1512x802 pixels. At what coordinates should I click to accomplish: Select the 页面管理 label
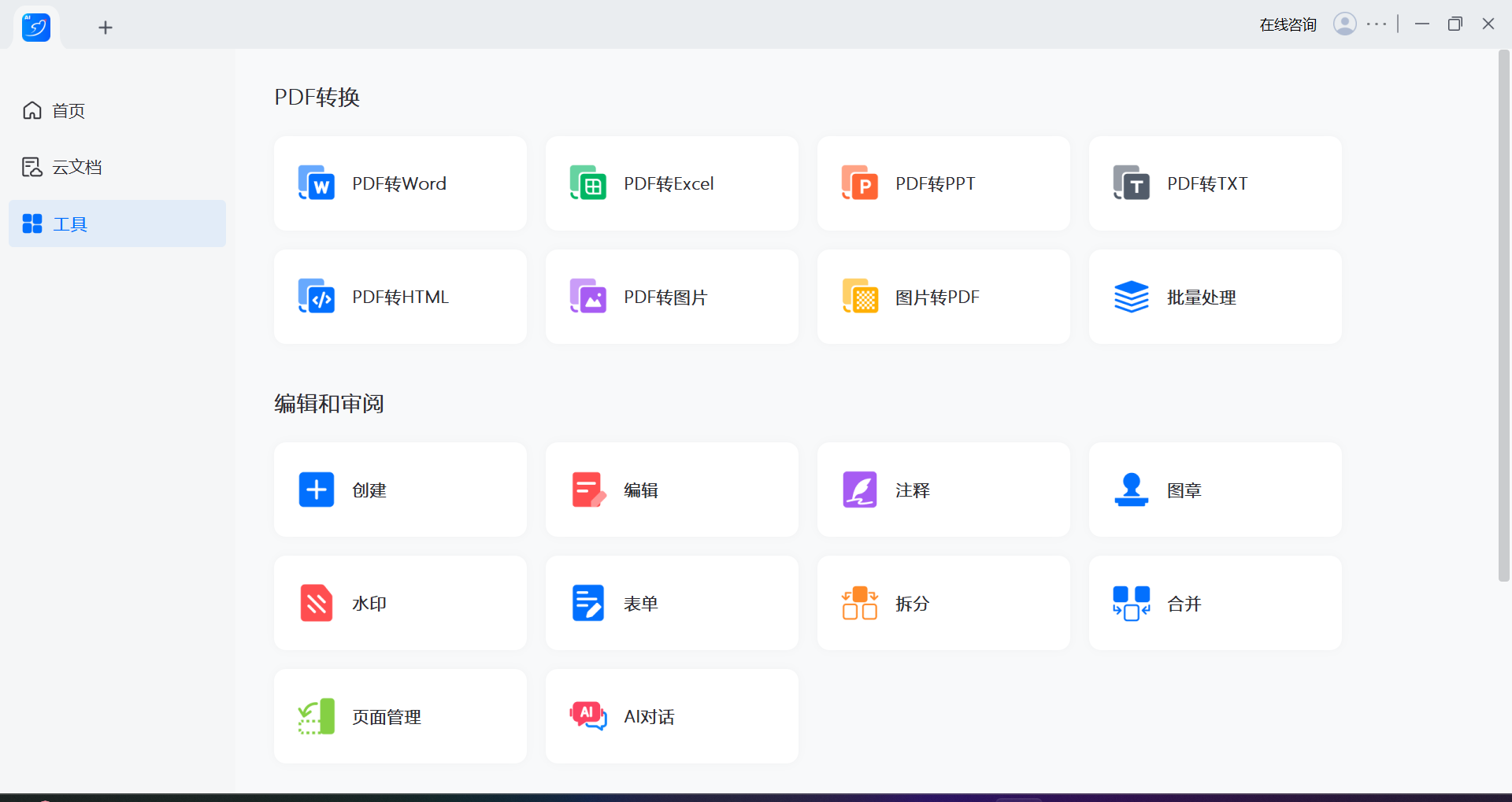tap(387, 716)
